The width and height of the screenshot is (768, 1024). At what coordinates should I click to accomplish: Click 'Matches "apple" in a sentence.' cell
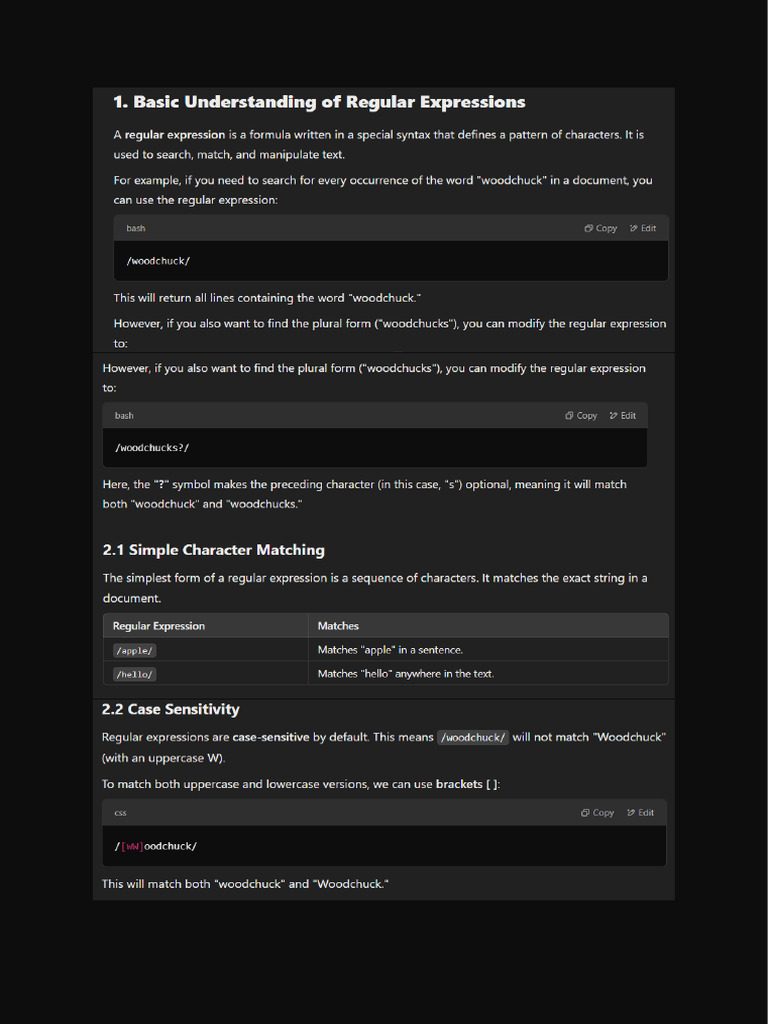tap(390, 650)
